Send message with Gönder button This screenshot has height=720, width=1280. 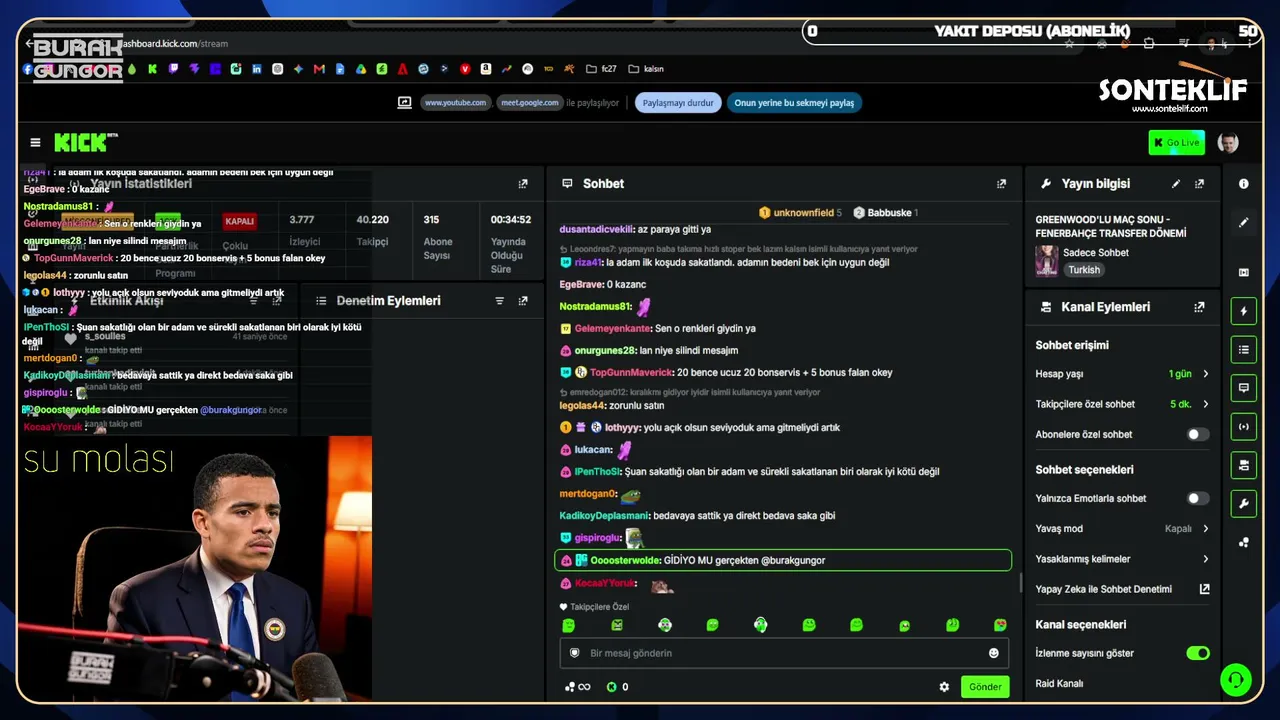tap(985, 687)
